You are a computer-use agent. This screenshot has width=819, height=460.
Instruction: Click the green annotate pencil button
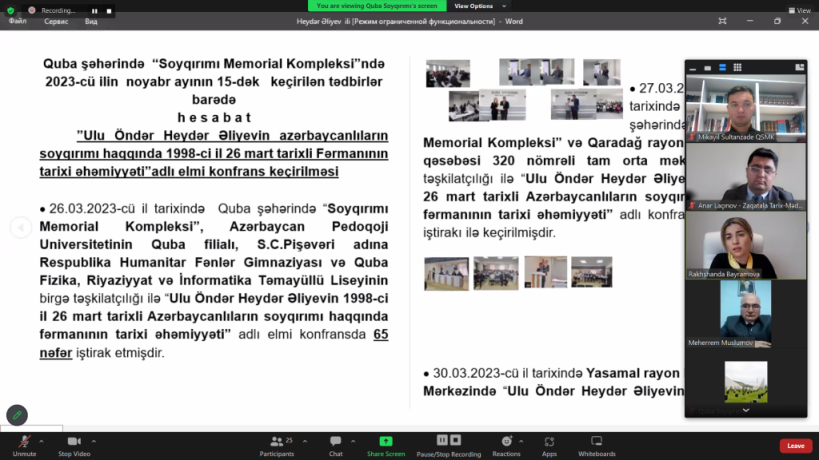[x=17, y=415]
